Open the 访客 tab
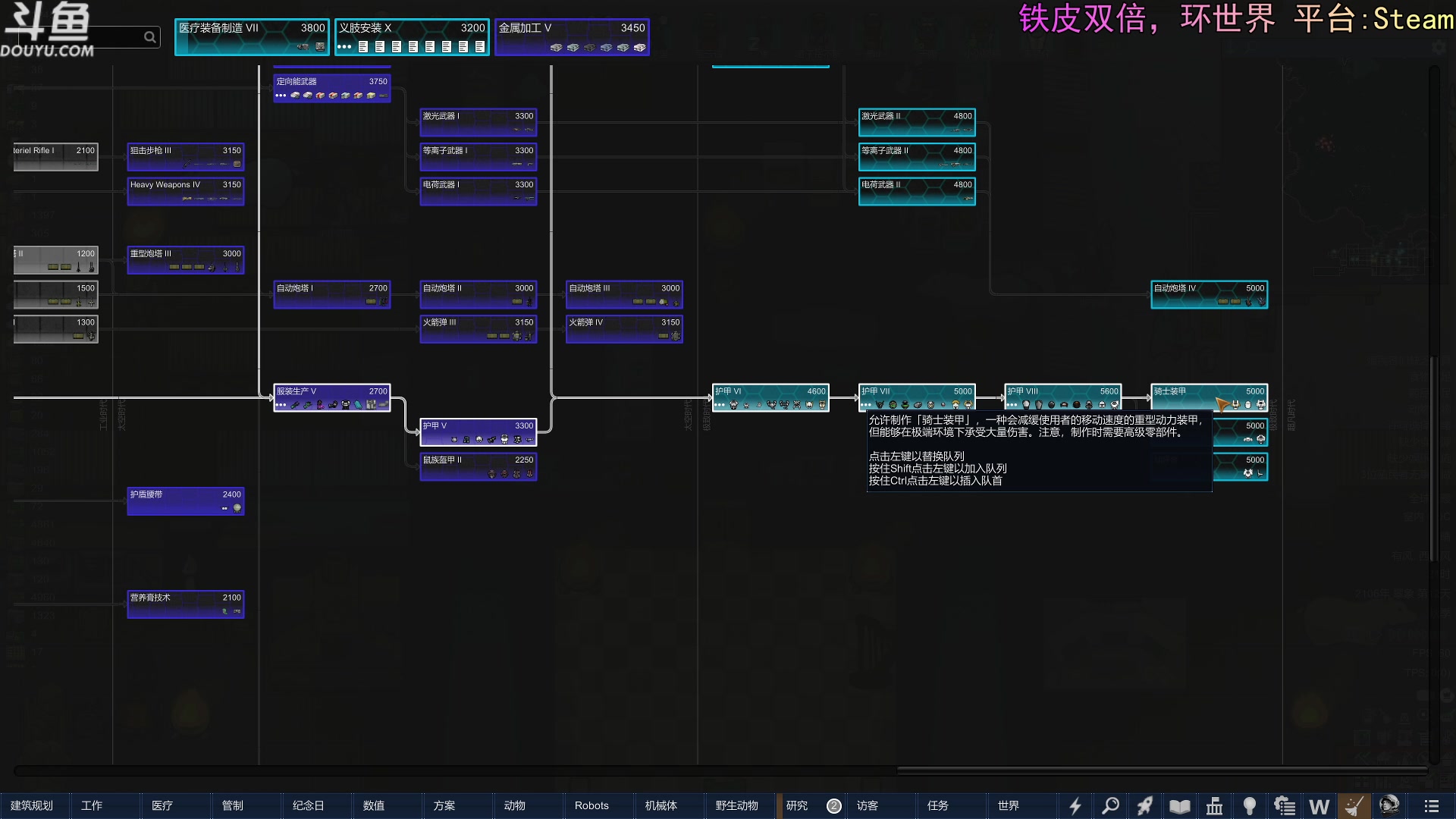1456x819 pixels. [881, 806]
